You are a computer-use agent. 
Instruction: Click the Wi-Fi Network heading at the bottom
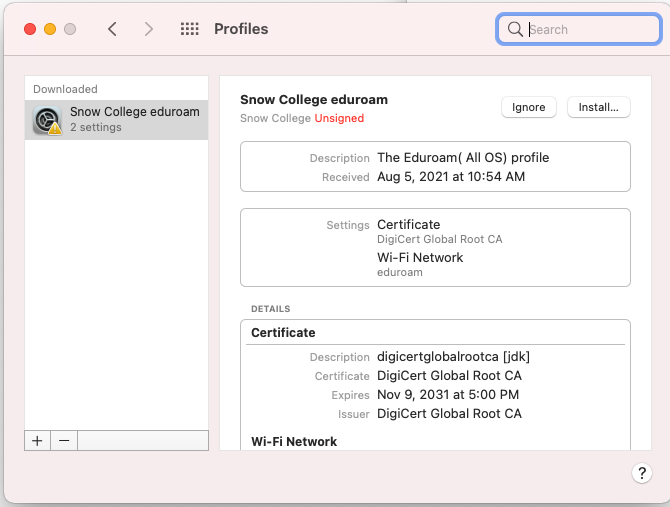click(294, 441)
